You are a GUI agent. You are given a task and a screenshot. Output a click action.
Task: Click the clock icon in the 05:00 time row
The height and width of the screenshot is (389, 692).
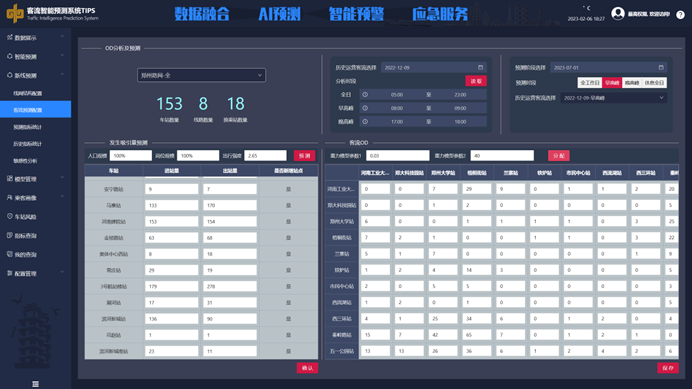pyautogui.click(x=365, y=94)
